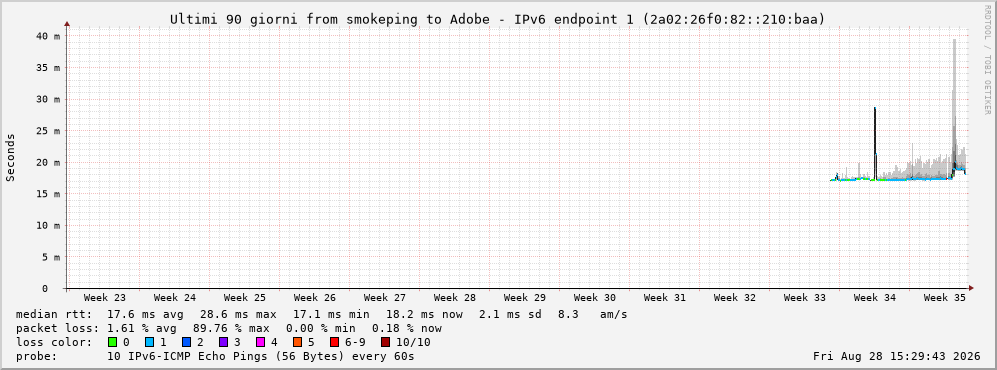
Task: Click the dark red 10/10 loss swatch
Action: 385,342
